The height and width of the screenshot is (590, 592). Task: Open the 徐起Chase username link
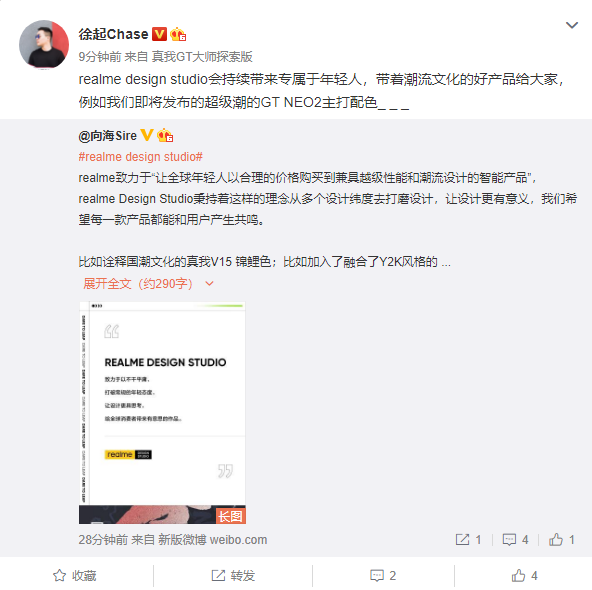point(113,34)
